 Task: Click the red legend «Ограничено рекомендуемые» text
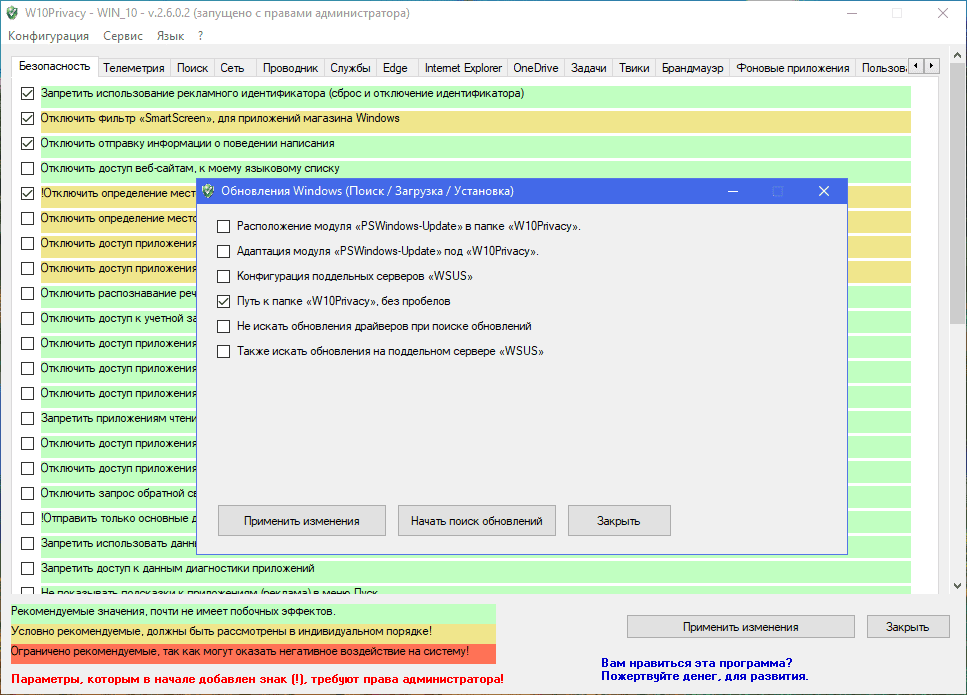tap(240, 651)
